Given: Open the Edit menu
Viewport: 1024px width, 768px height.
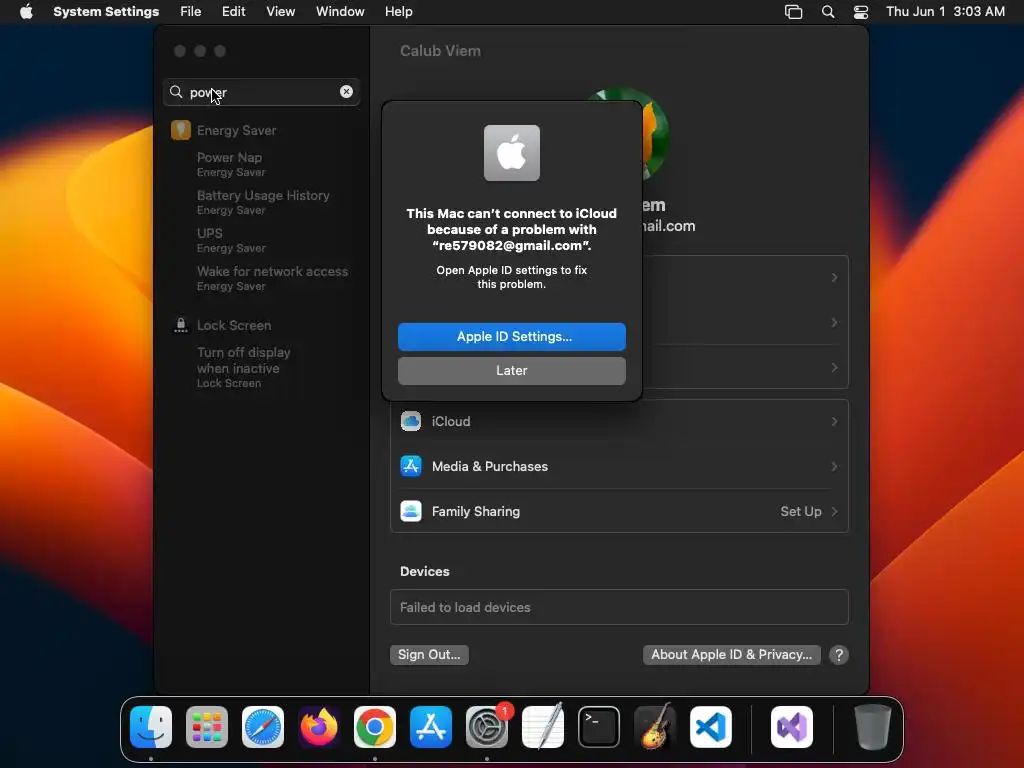Looking at the screenshot, I should coord(233,12).
